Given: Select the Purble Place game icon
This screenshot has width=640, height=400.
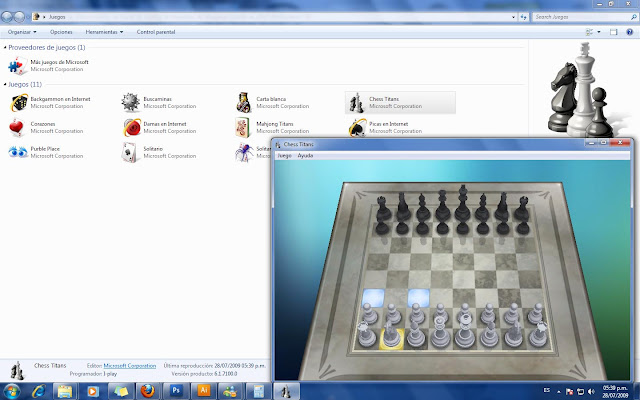Looking at the screenshot, I should pyautogui.click(x=18, y=152).
